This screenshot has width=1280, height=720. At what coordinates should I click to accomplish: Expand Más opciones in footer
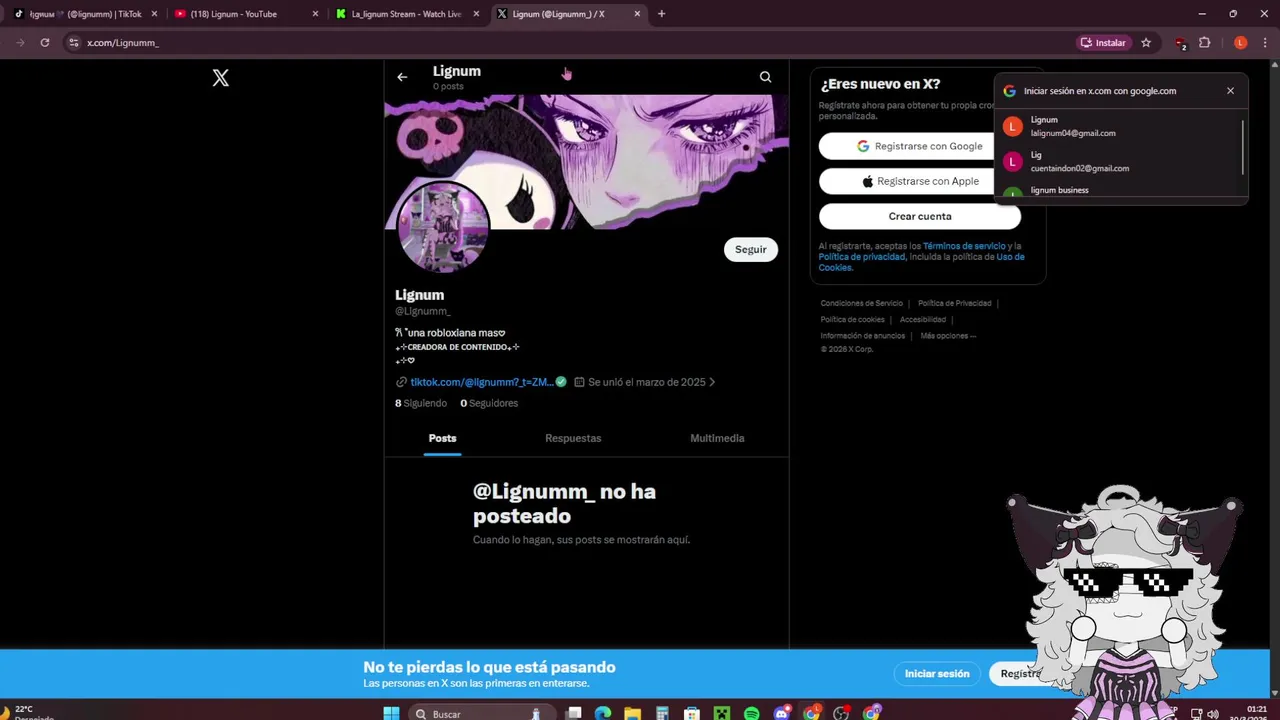coord(948,336)
